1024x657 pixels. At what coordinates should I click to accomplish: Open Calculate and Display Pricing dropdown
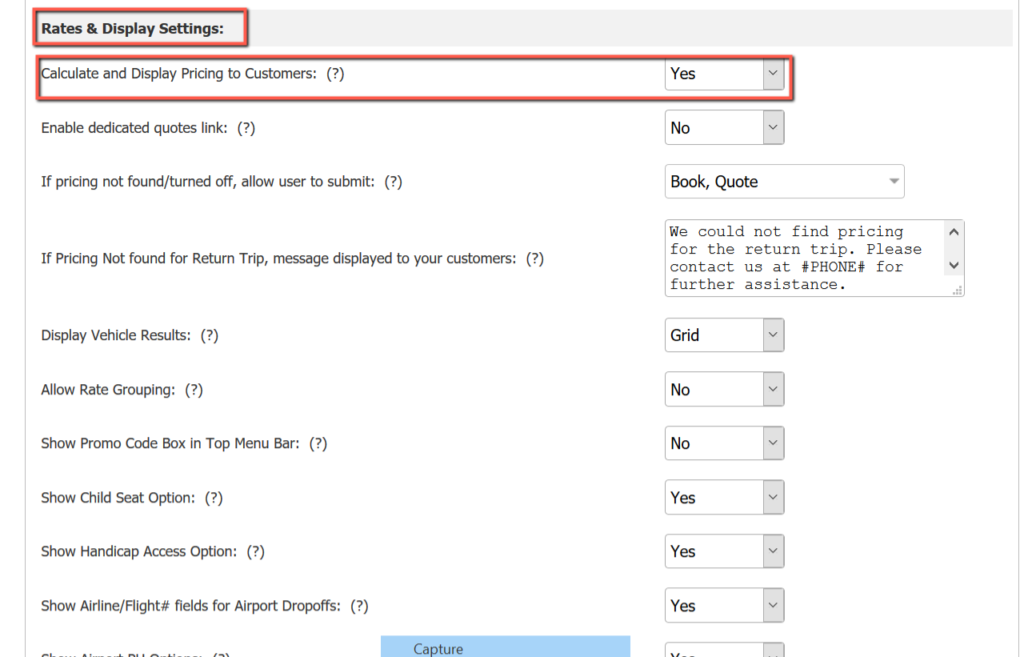724,74
